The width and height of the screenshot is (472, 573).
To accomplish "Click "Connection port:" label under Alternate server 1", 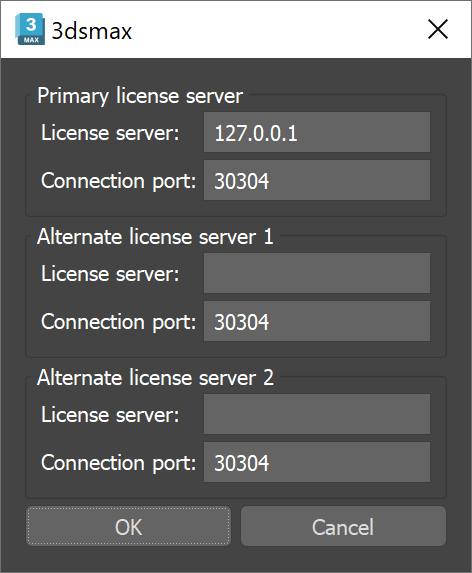I will click(118, 322).
